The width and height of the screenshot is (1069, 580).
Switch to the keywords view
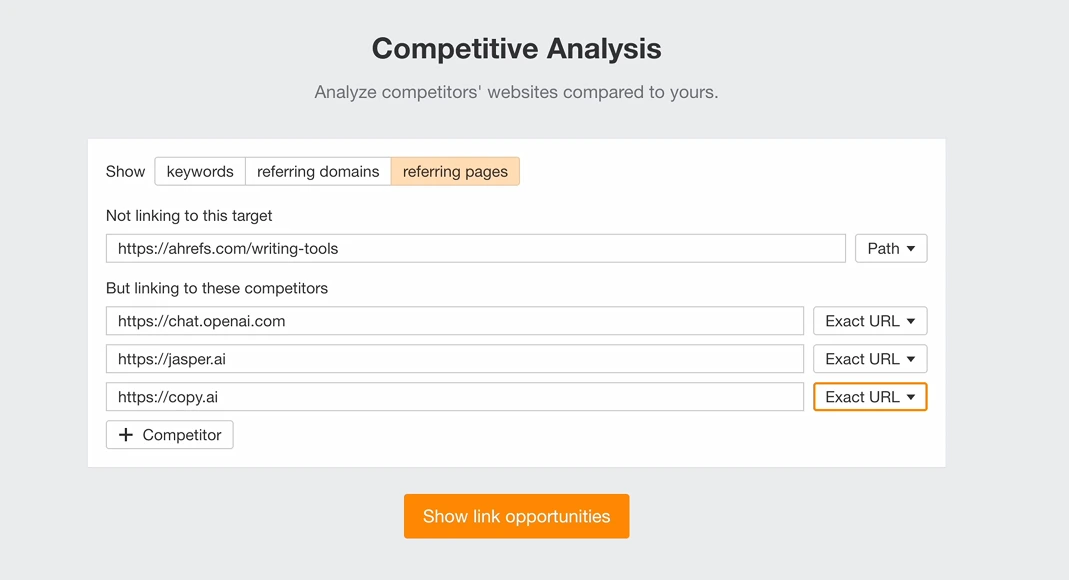pyautogui.click(x=200, y=172)
